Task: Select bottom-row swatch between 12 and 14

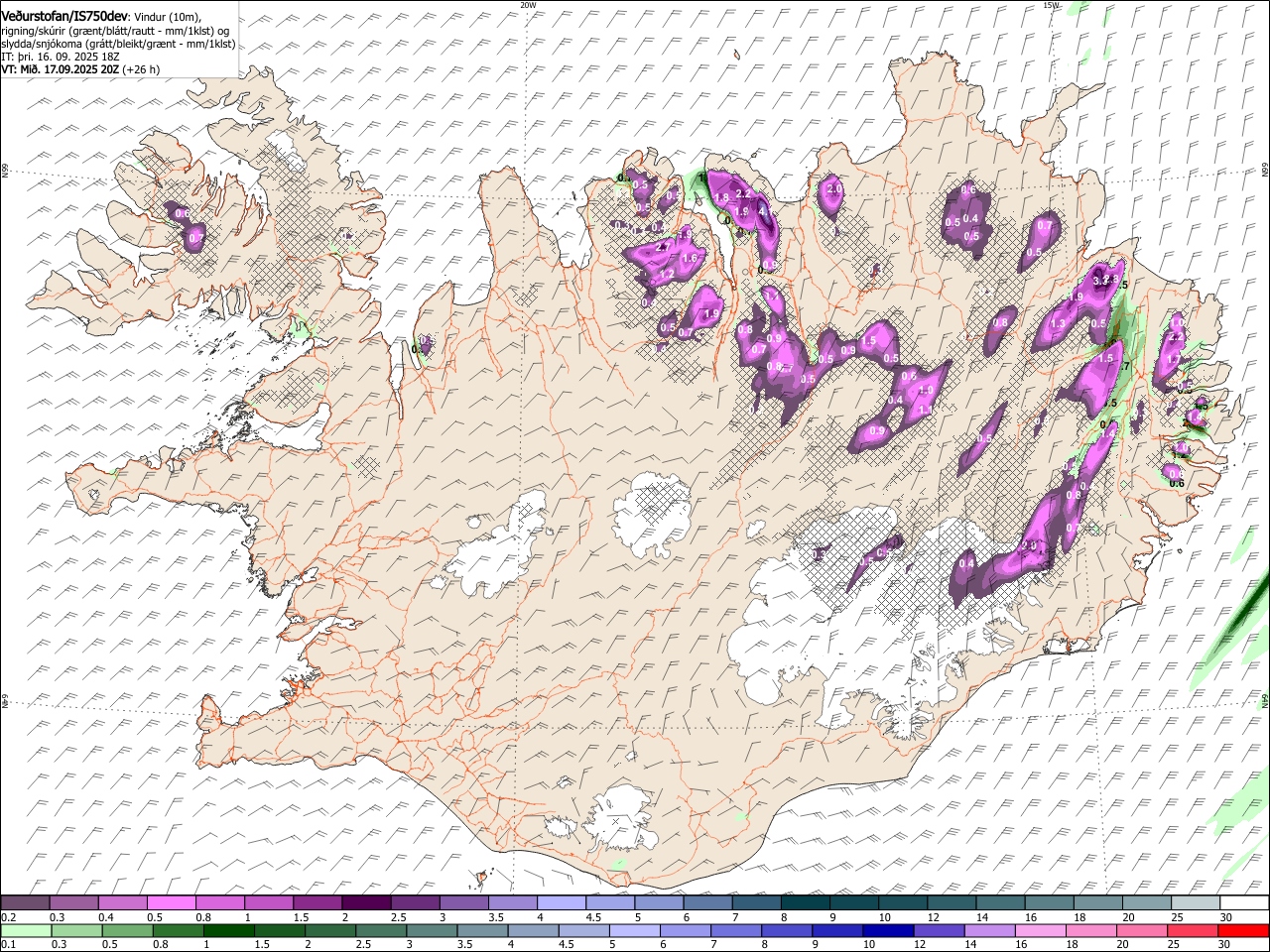Action: pos(939,930)
